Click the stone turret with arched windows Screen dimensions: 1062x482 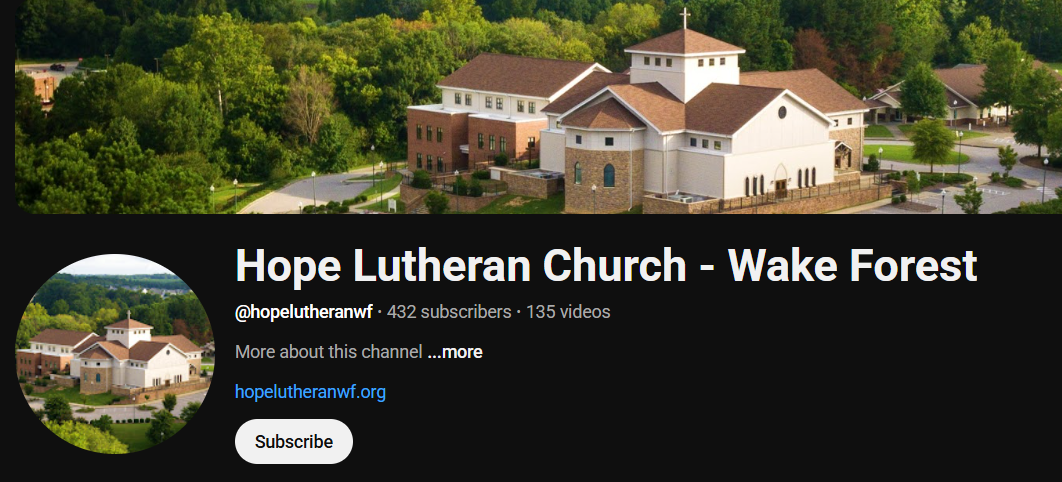click(603, 167)
